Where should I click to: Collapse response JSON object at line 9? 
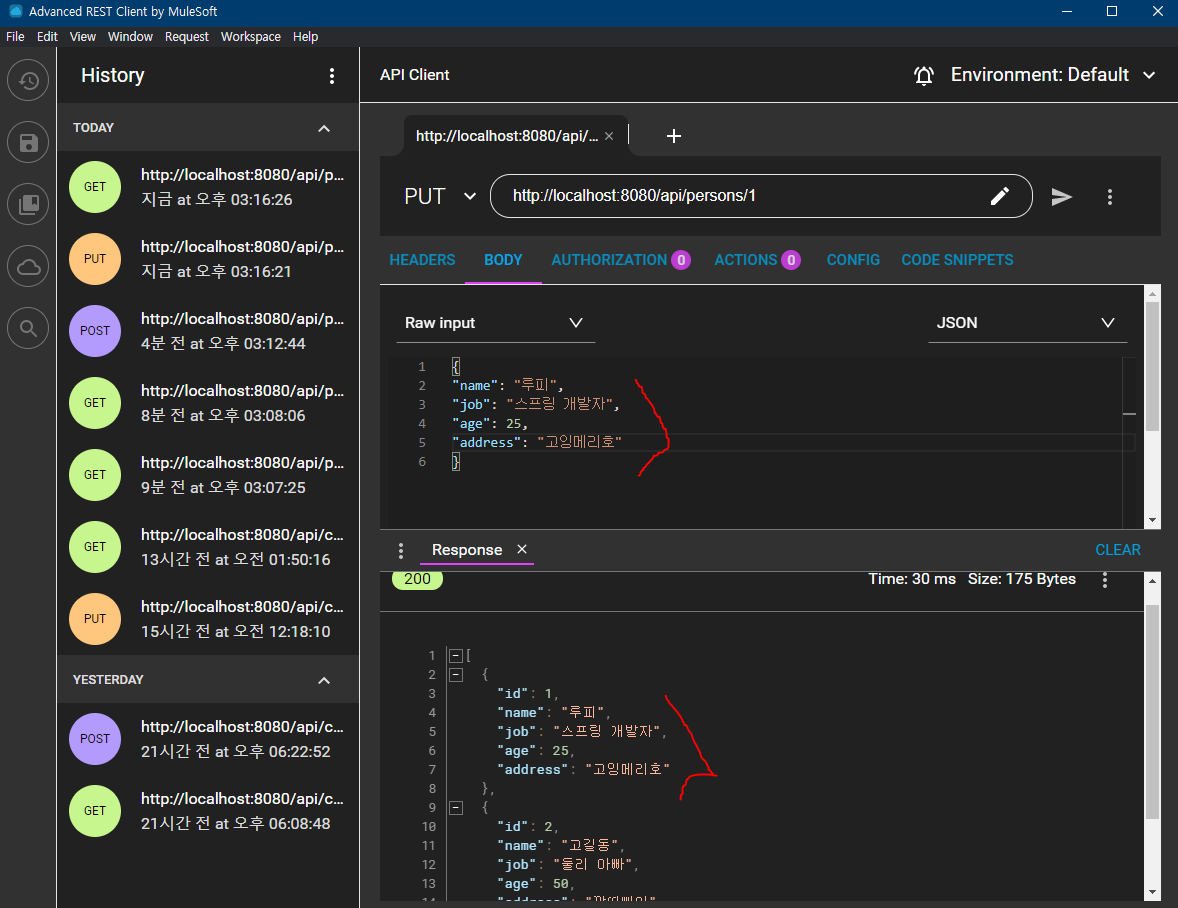click(x=455, y=808)
